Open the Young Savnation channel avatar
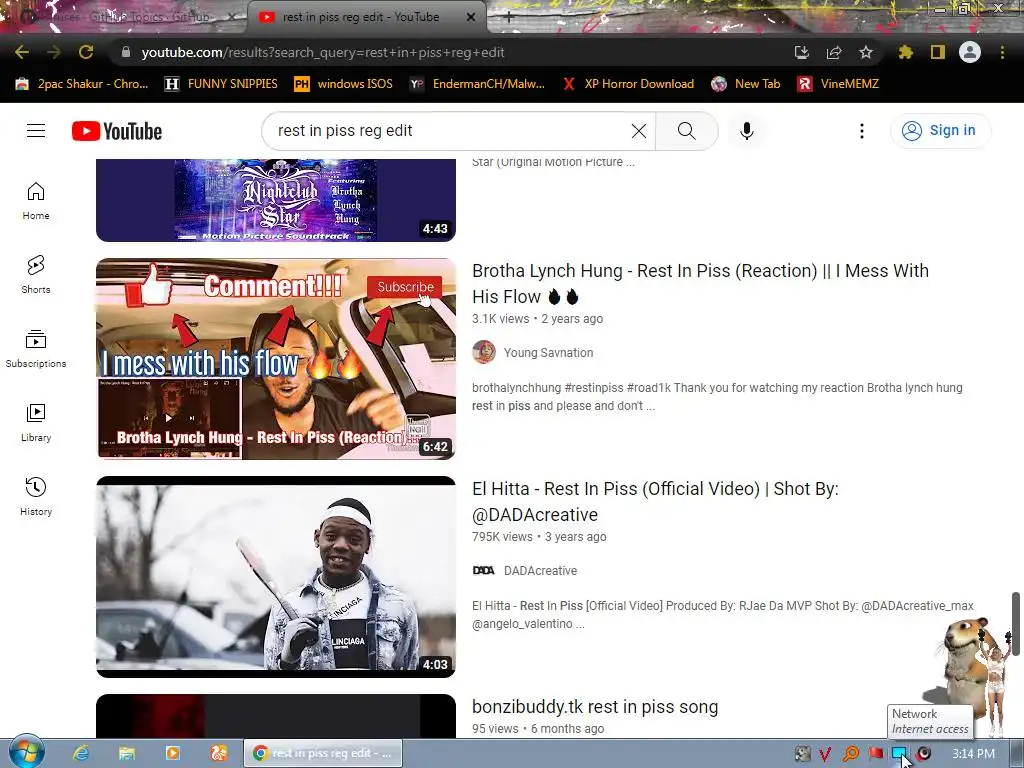1024x768 pixels. (x=484, y=352)
